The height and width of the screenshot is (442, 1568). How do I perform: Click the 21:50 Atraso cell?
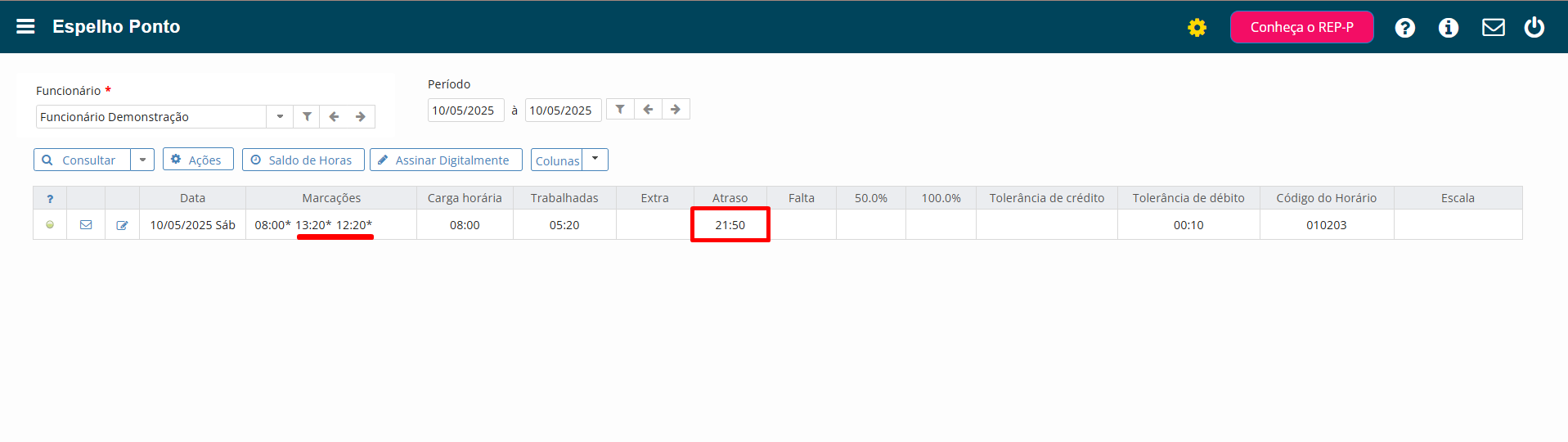(730, 225)
